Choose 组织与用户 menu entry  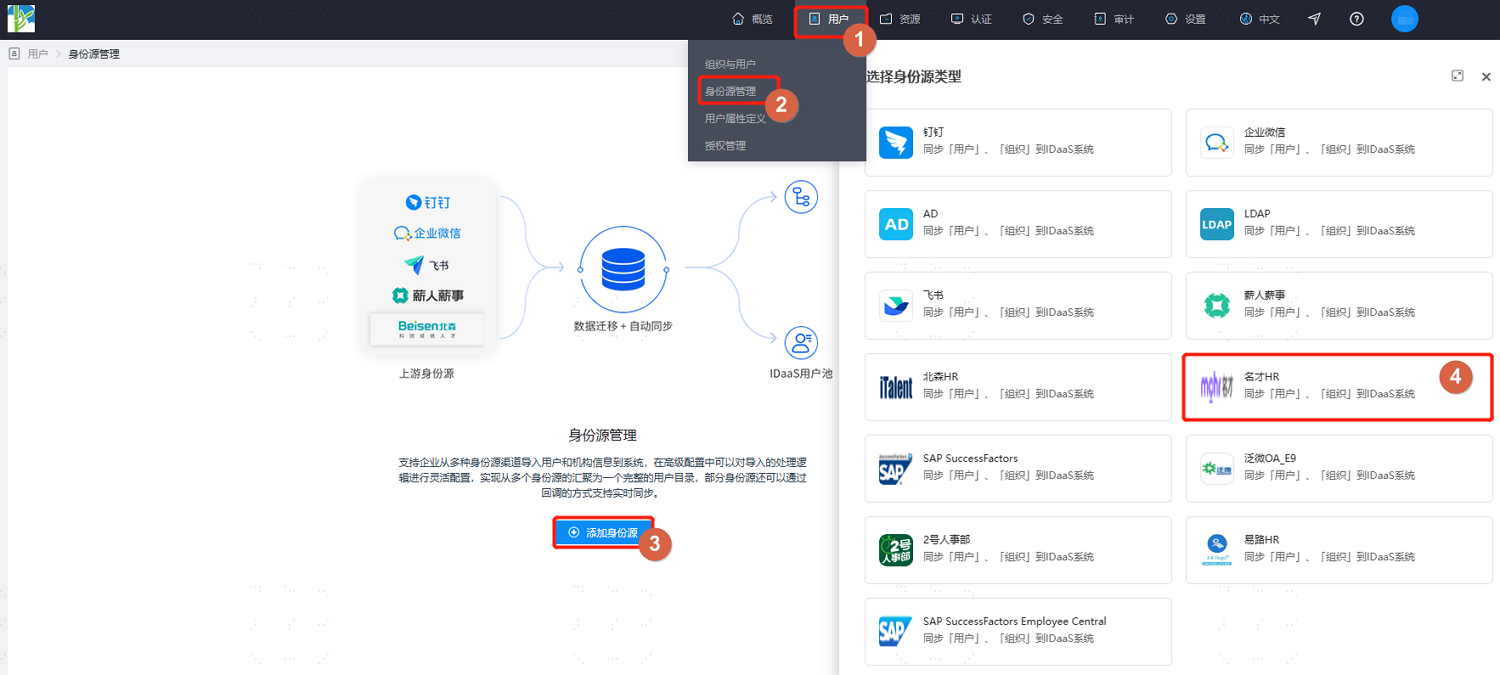(731, 64)
